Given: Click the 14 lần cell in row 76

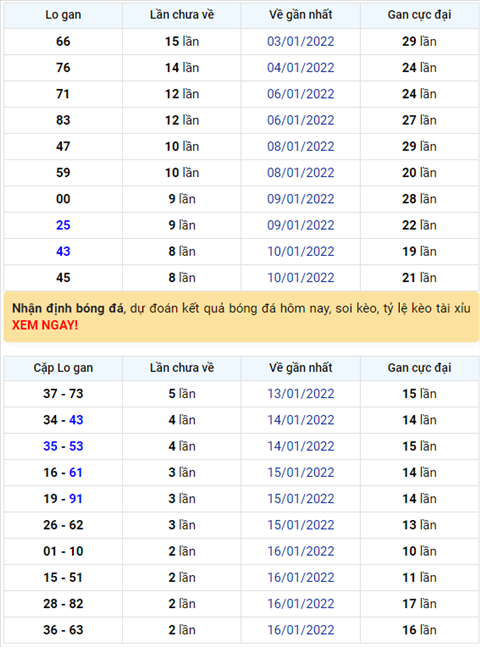Looking at the screenshot, I should (x=182, y=68).
